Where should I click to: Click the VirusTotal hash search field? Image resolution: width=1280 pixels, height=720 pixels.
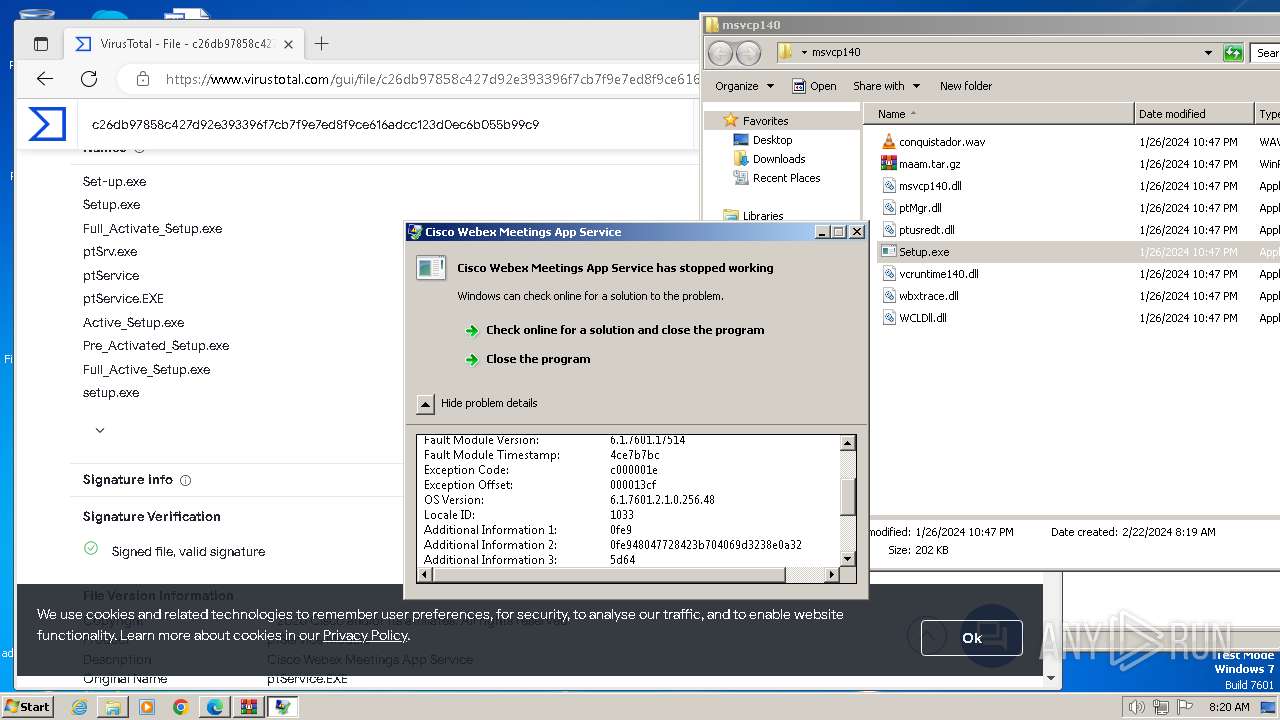[385, 125]
